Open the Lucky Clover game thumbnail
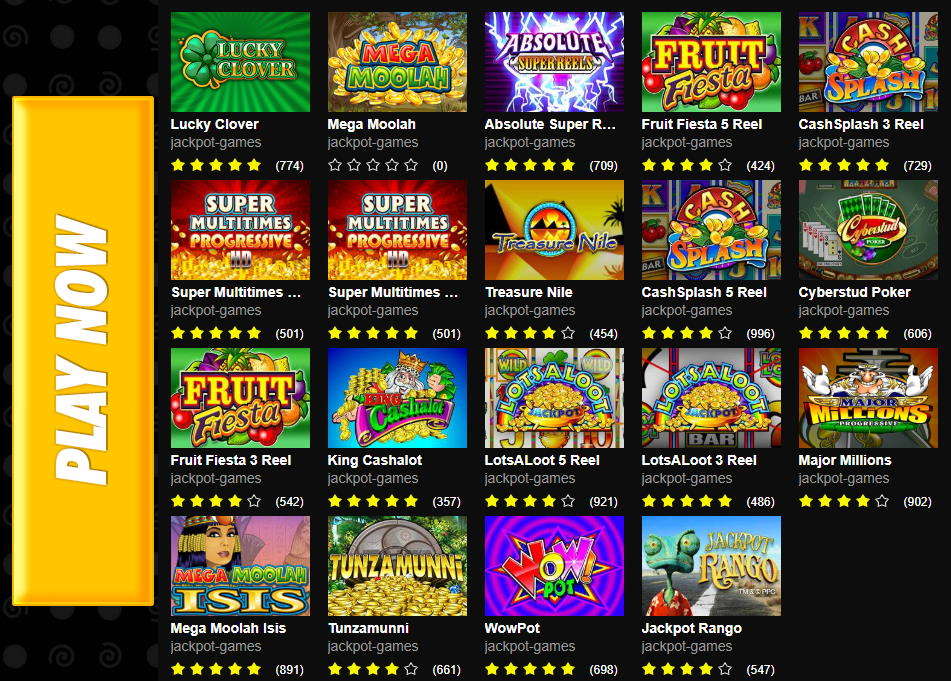Viewport: 951px width, 681px height. 240,62
